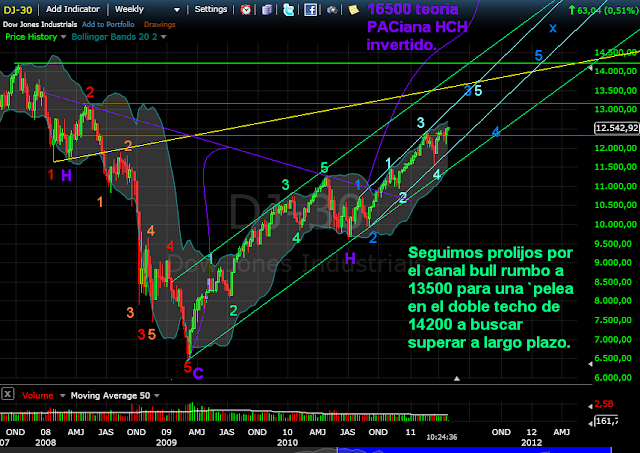This screenshot has height=453, width=640.
Task: Expand the Moving Average 50 dropdown
Action: coord(157,395)
